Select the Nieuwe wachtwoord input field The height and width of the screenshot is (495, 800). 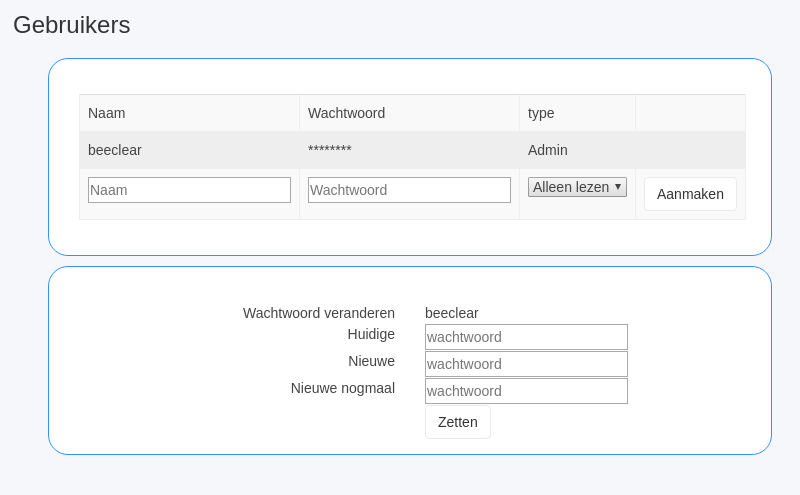tap(526, 364)
